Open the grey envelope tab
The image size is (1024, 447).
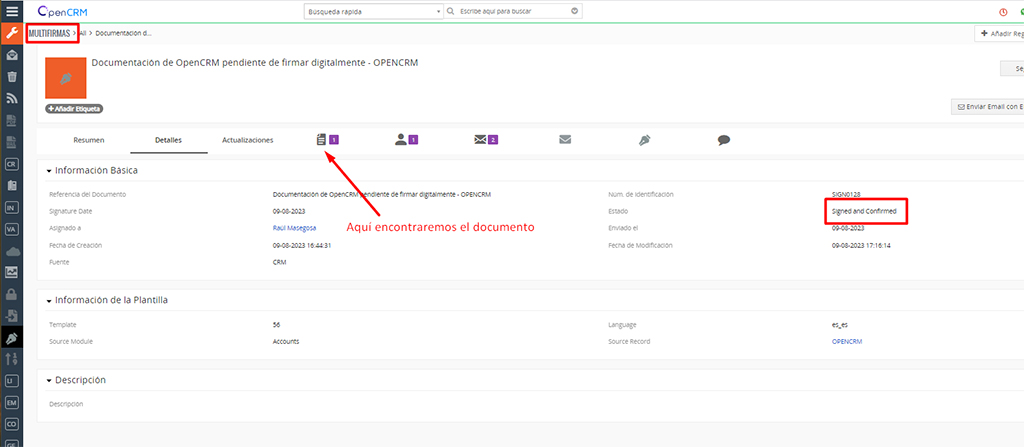tap(566, 139)
